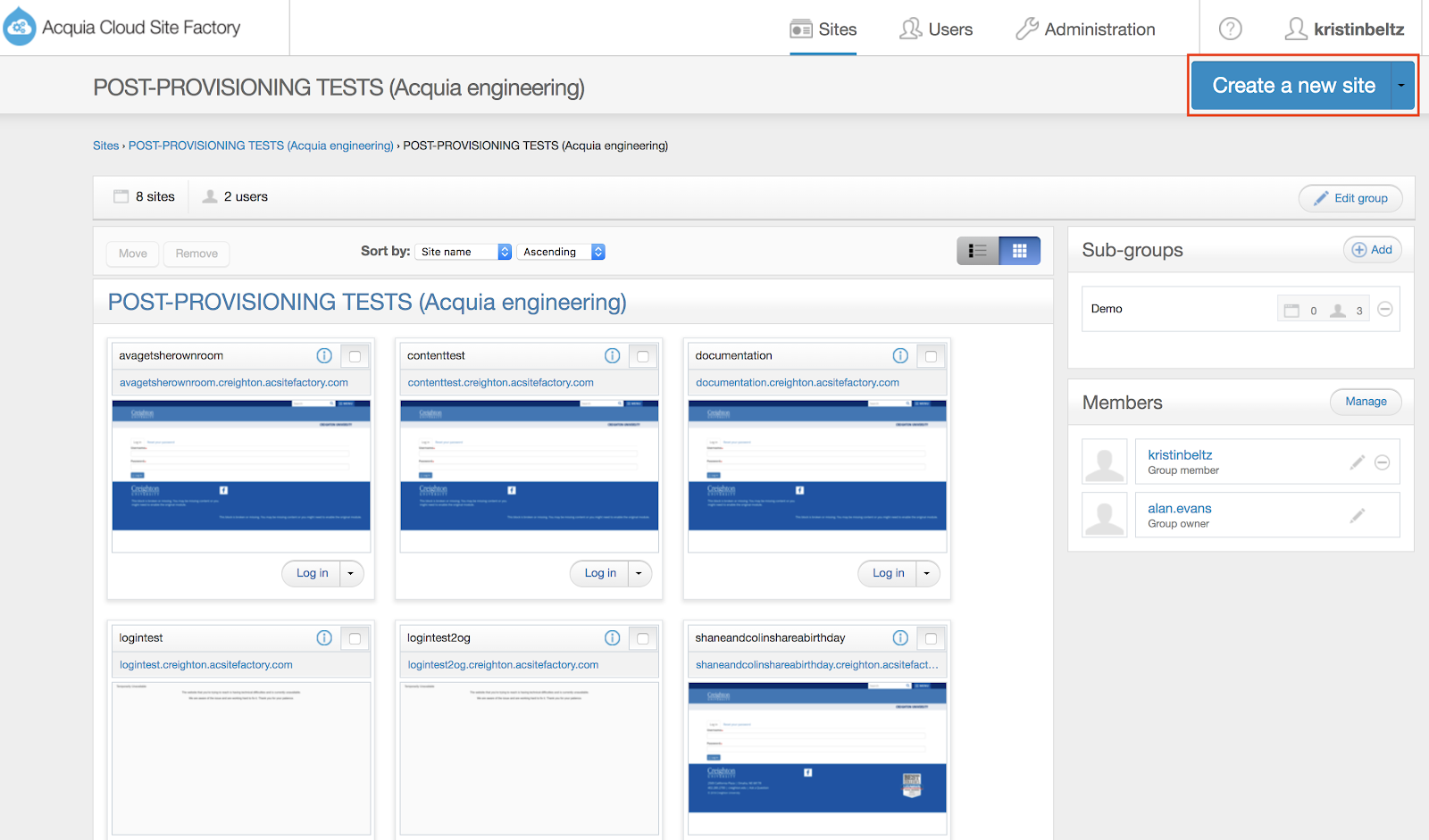The image size is (1429, 840).
Task: Click the 2 users count
Action: (x=236, y=196)
